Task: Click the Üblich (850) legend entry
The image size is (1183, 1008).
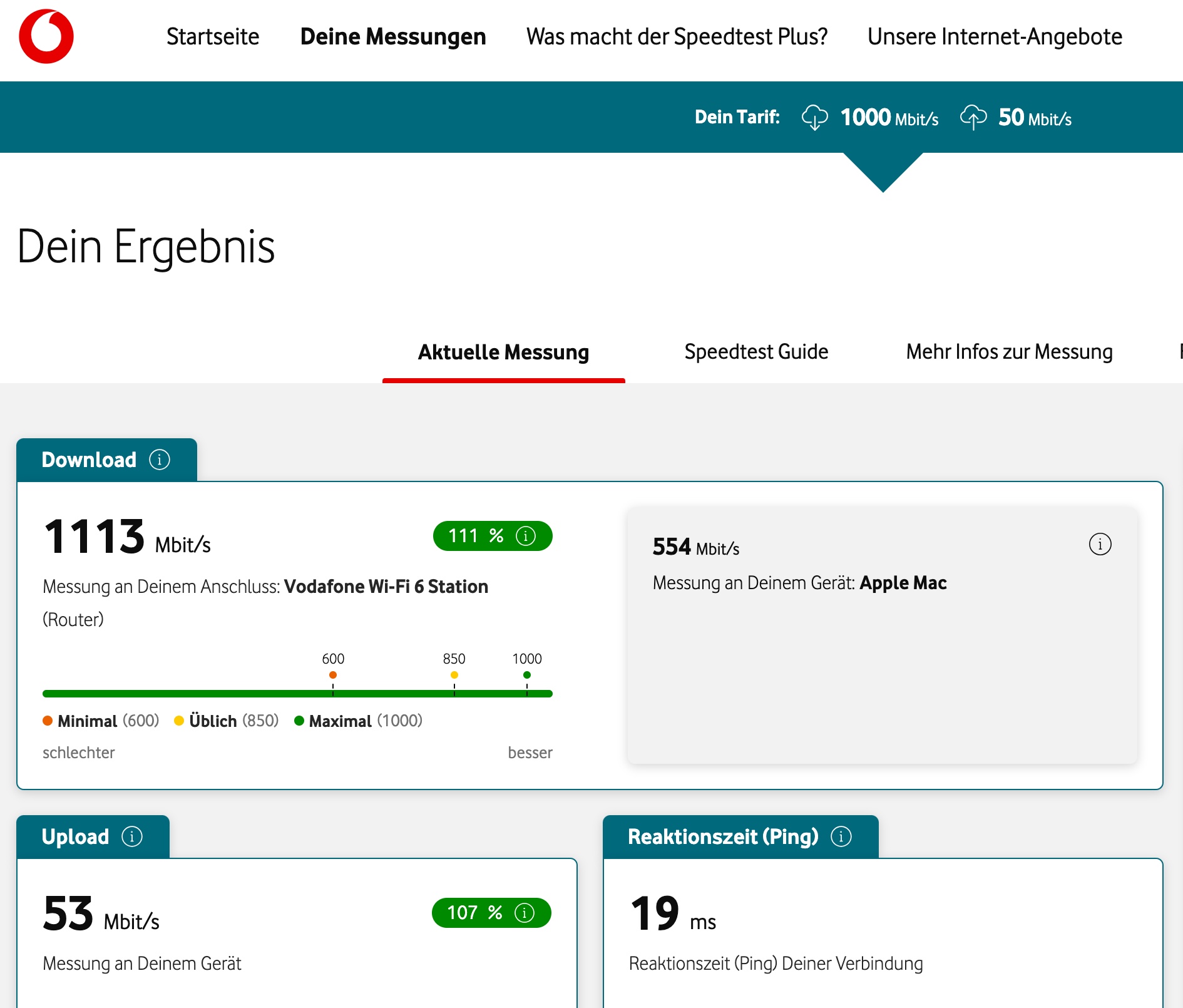Action: 227,721
